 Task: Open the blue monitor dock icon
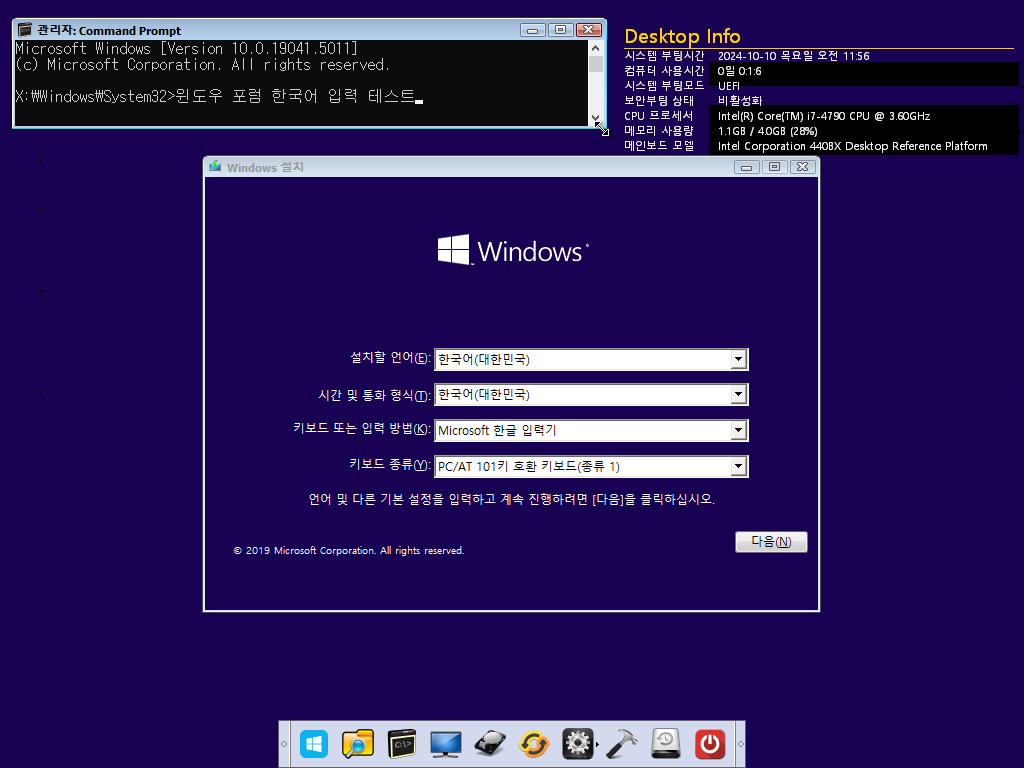(x=445, y=744)
